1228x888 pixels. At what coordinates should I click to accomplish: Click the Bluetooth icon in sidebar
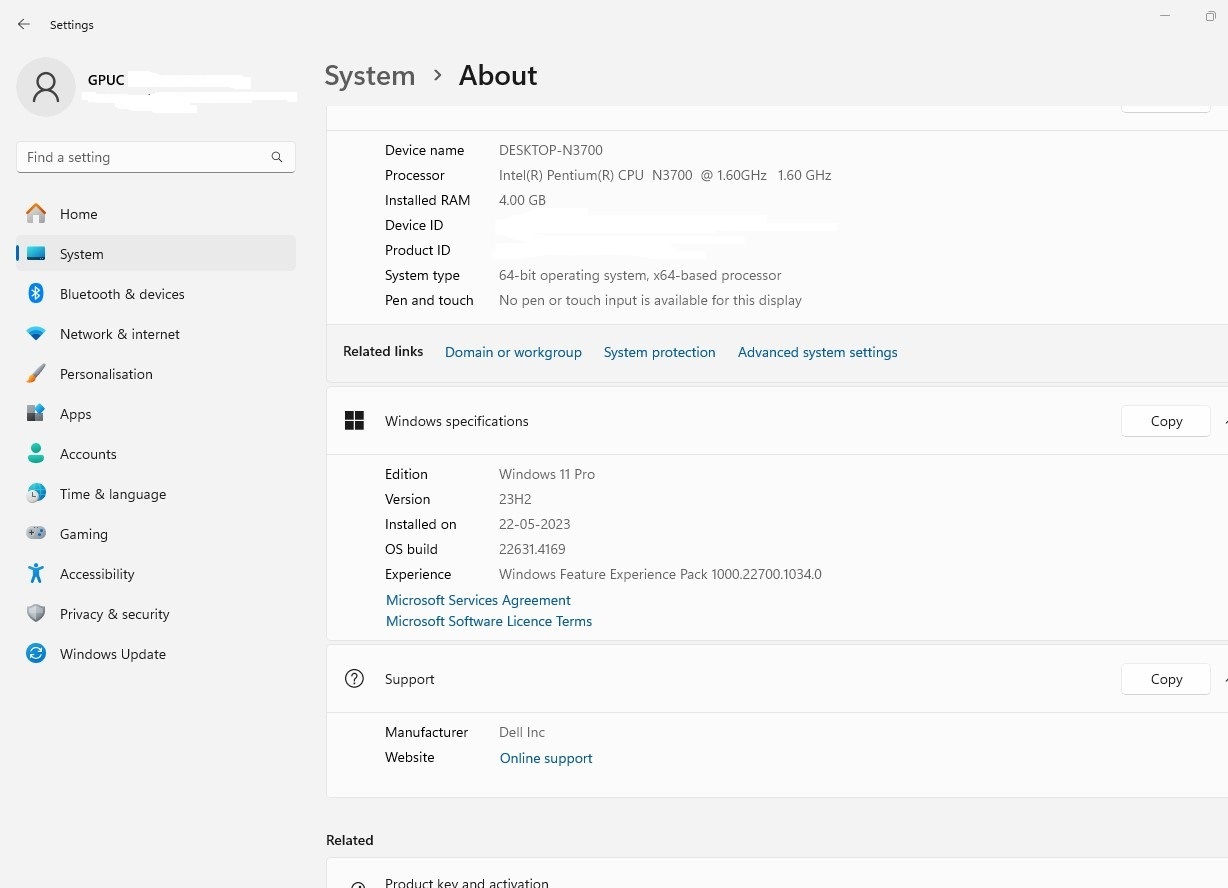pos(36,293)
